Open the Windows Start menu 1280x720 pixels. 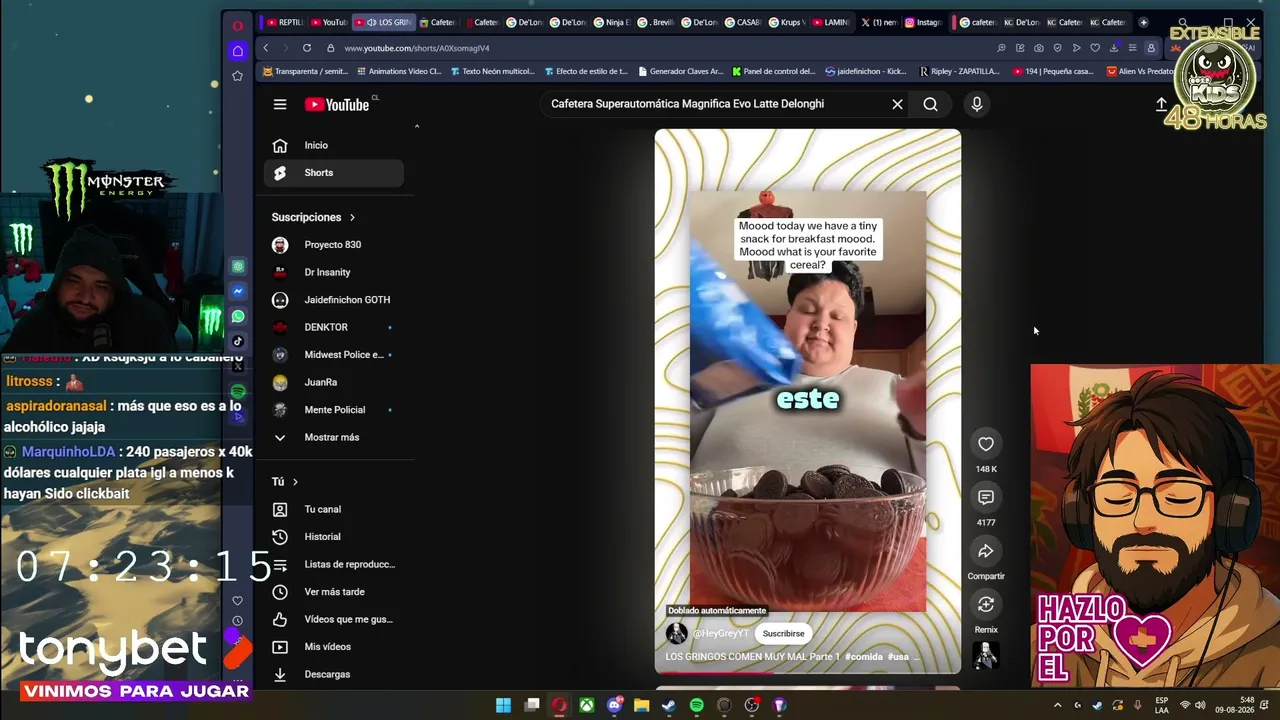click(x=503, y=705)
